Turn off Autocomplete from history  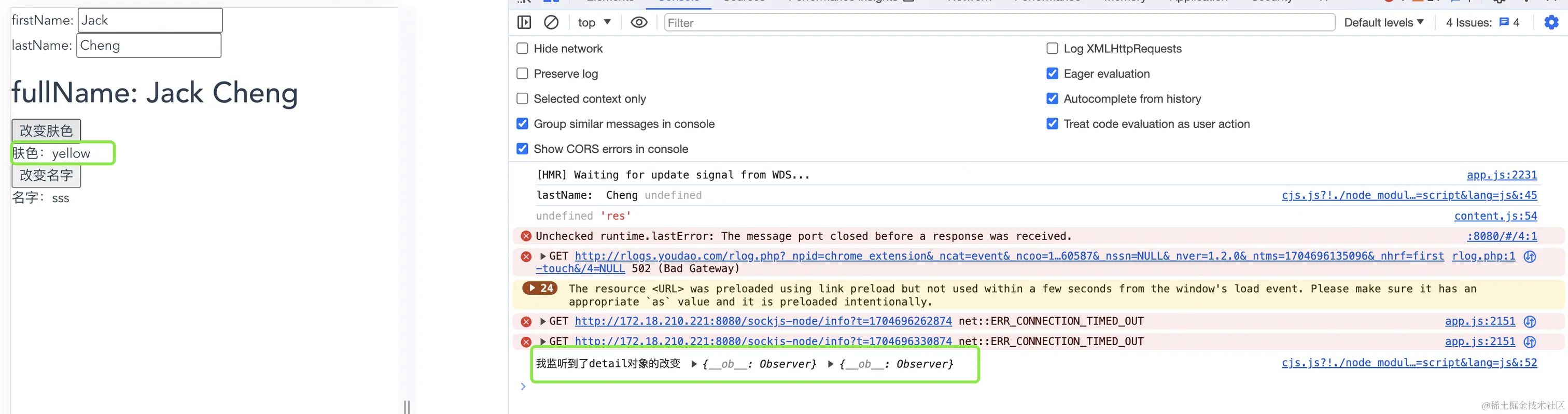click(1052, 98)
